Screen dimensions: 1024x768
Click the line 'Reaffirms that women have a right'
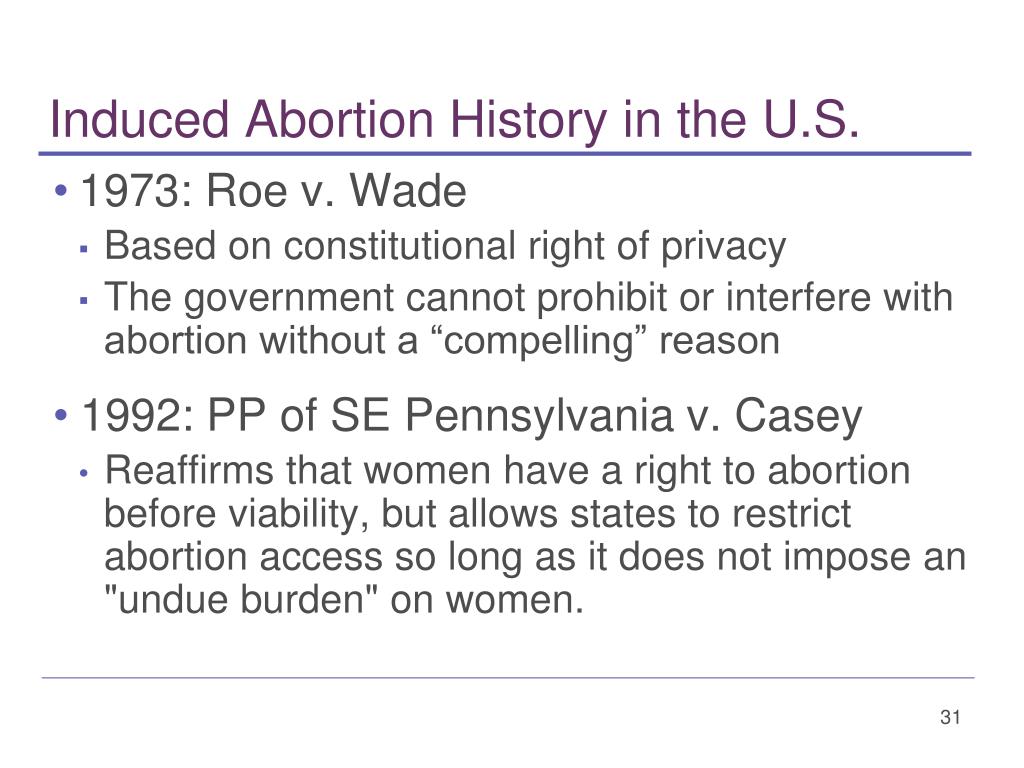[507, 471]
